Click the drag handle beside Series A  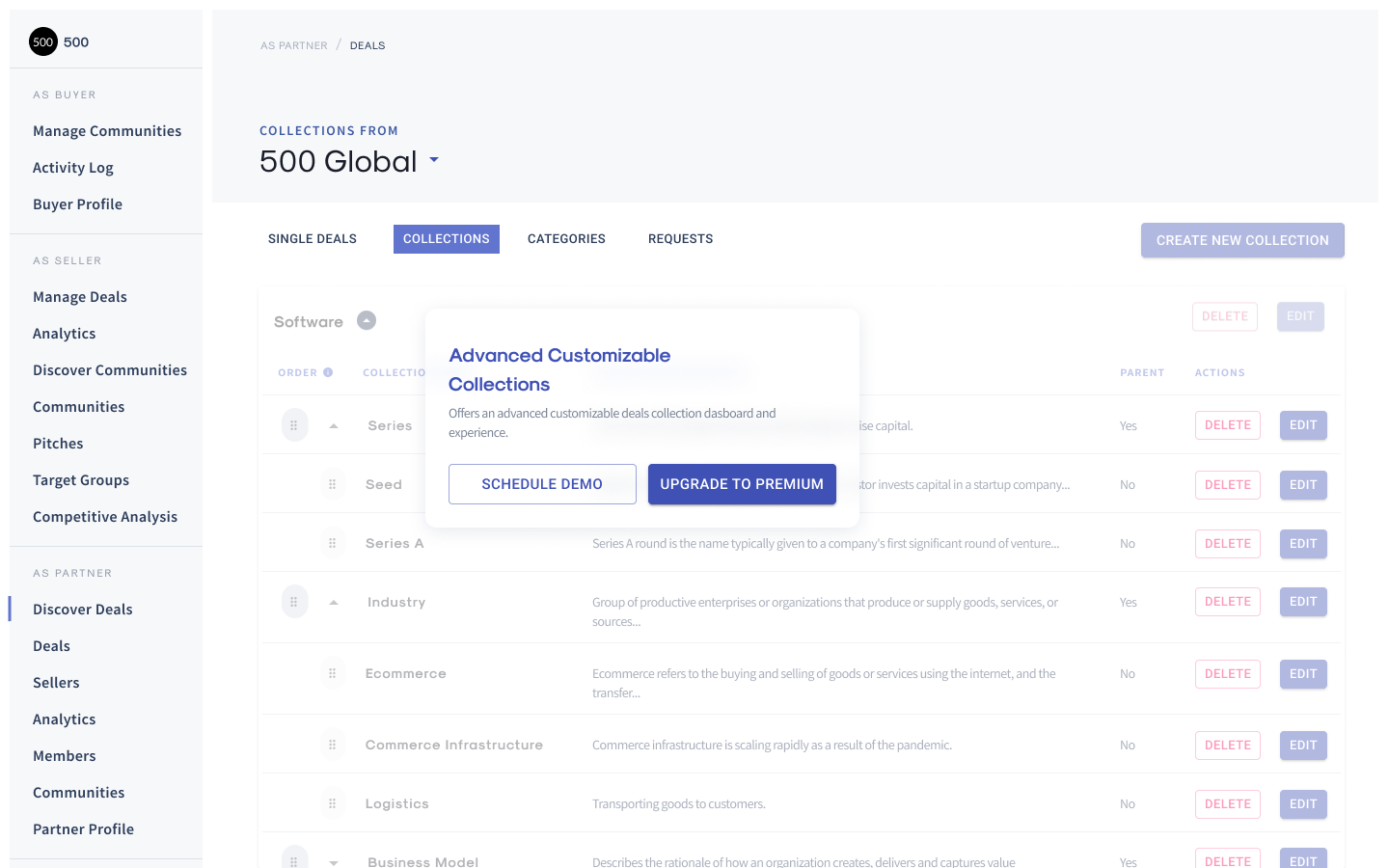(x=332, y=543)
